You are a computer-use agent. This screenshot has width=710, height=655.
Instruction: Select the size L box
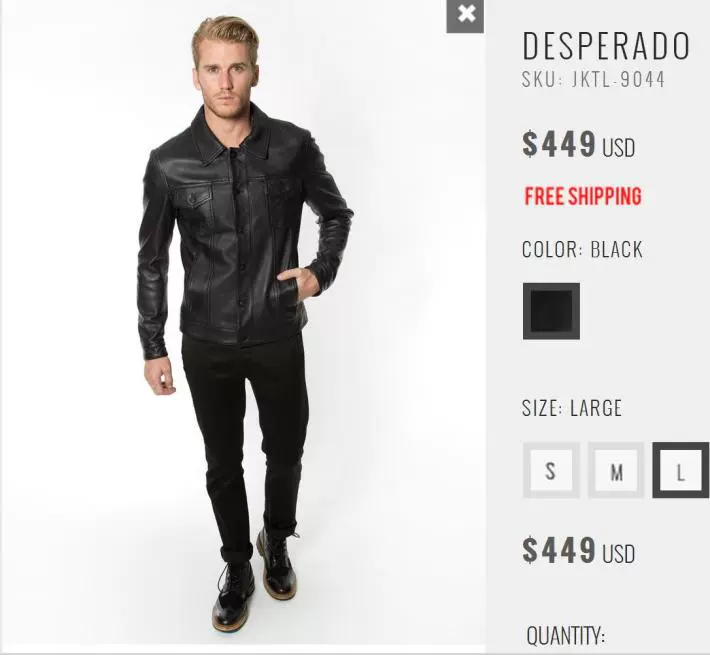tap(681, 470)
